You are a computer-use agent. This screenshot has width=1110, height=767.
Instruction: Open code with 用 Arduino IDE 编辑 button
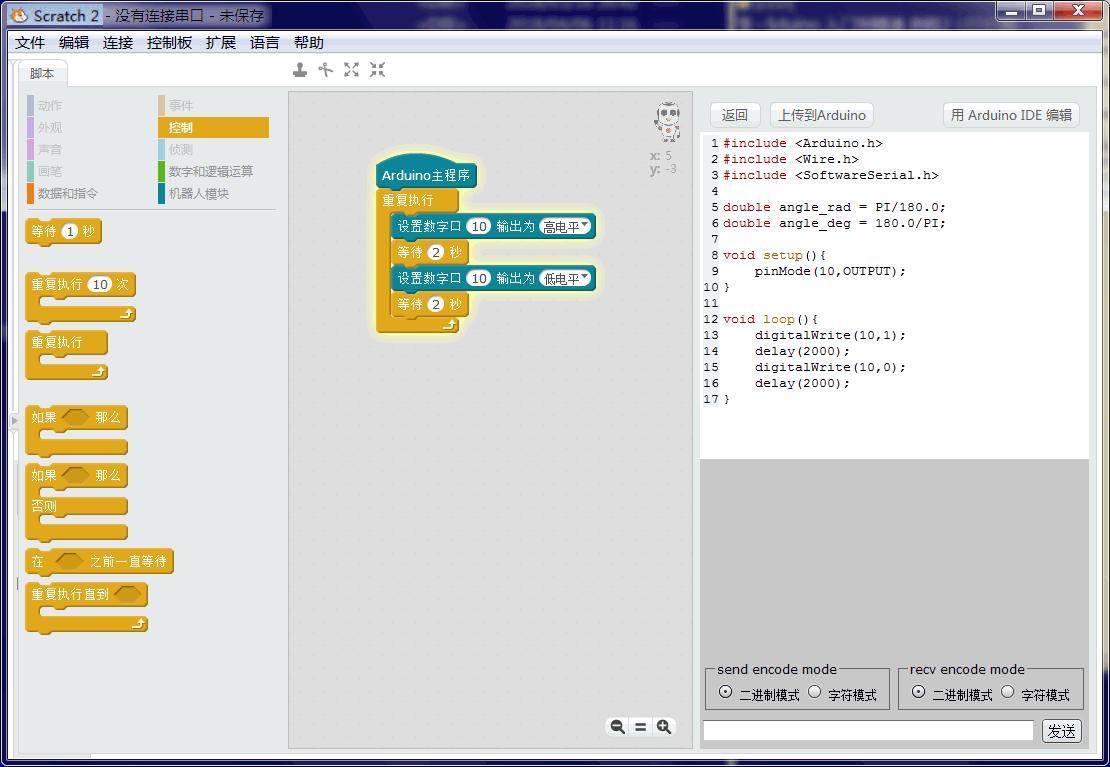pos(1011,115)
